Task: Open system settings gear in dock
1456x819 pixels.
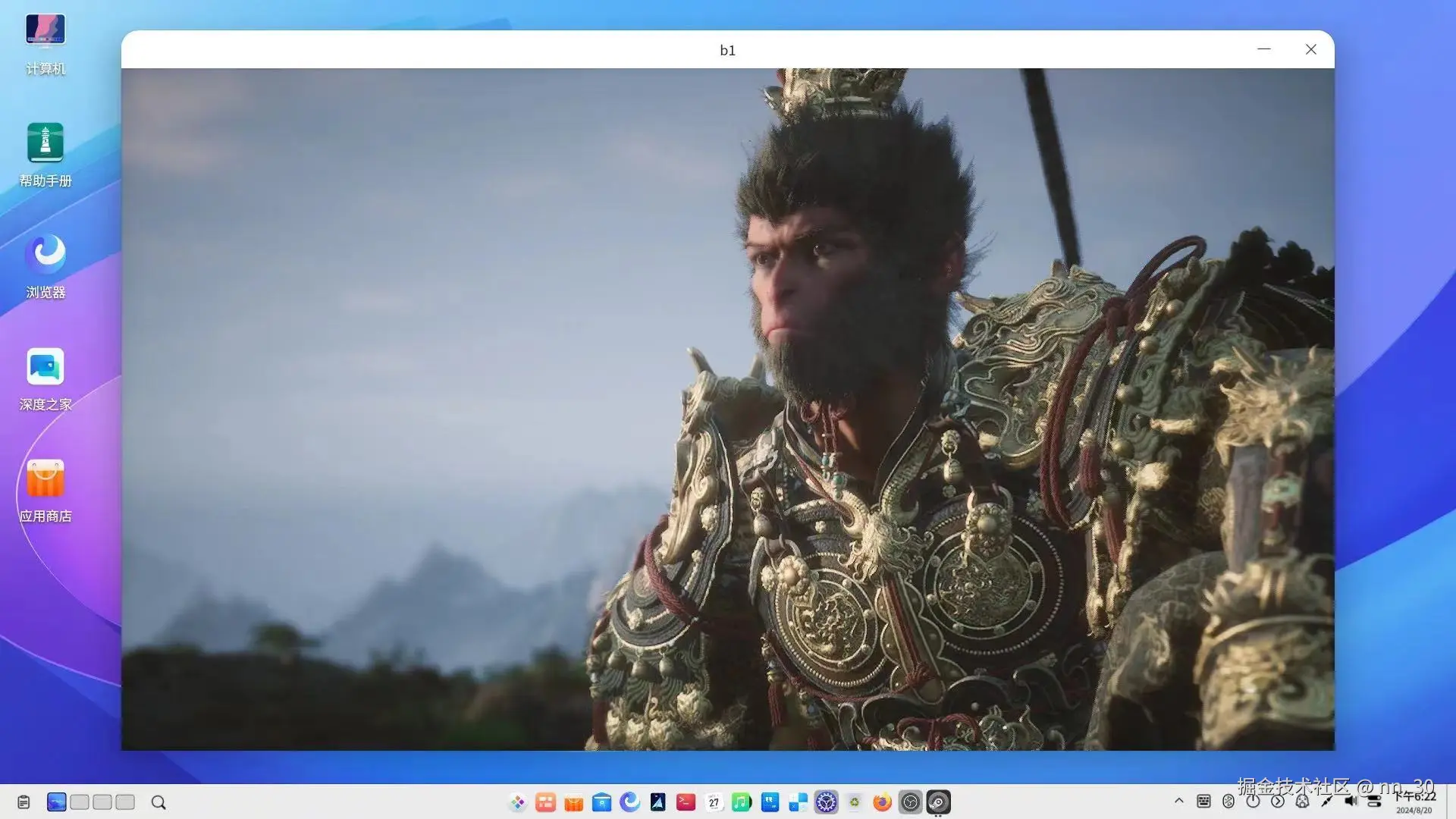Action: (x=826, y=802)
